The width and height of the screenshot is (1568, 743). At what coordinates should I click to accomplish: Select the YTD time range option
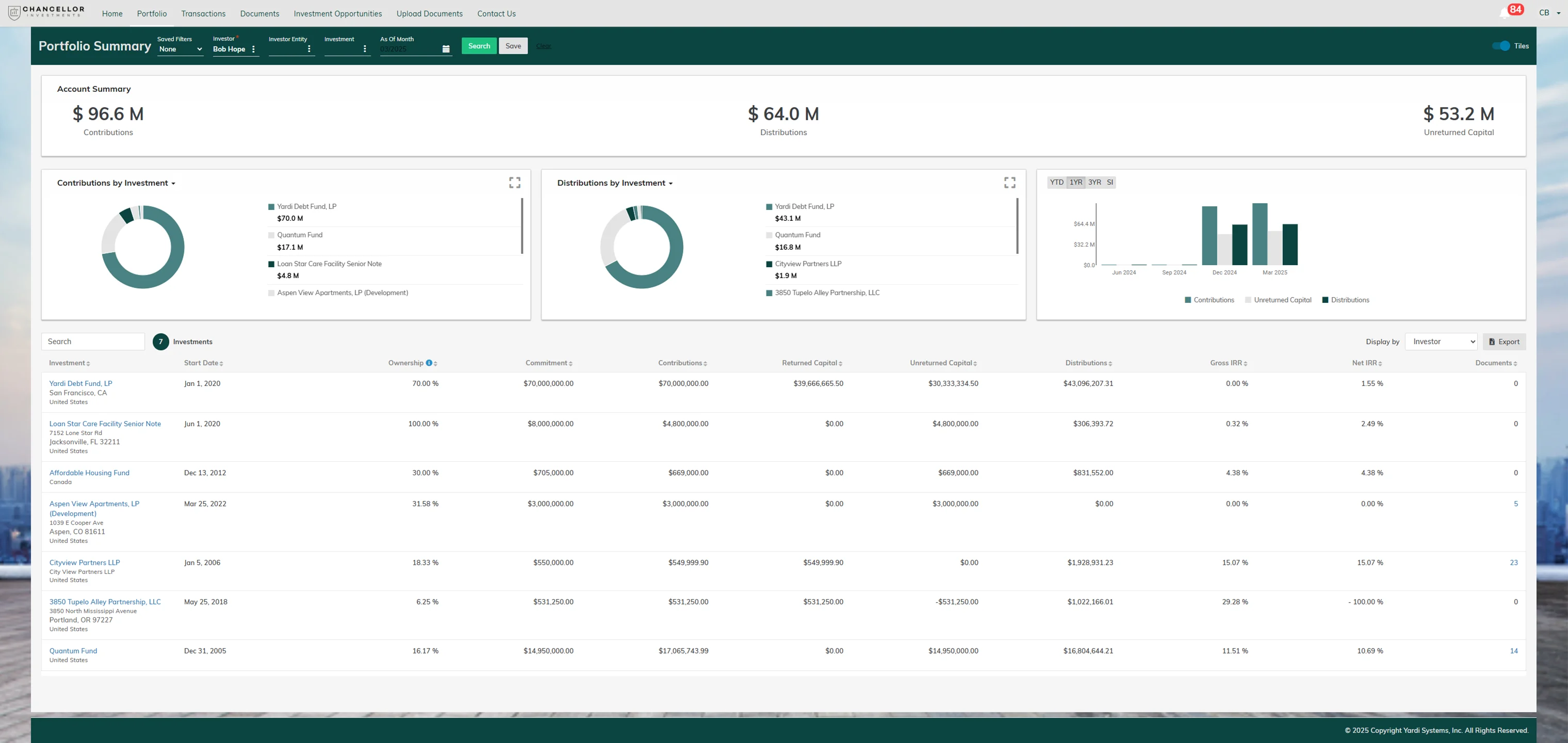pos(1056,182)
